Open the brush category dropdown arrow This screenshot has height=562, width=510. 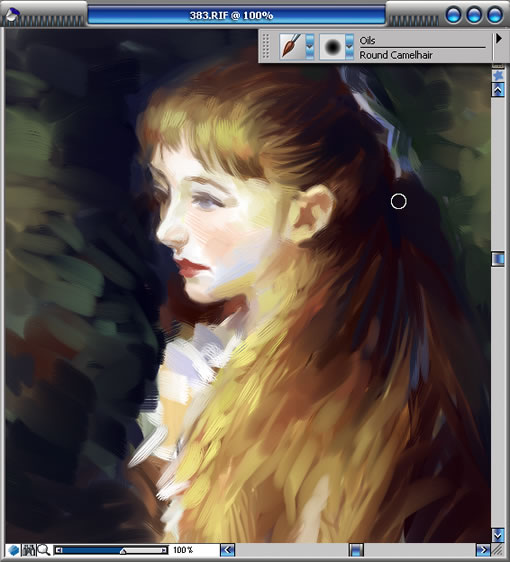310,47
